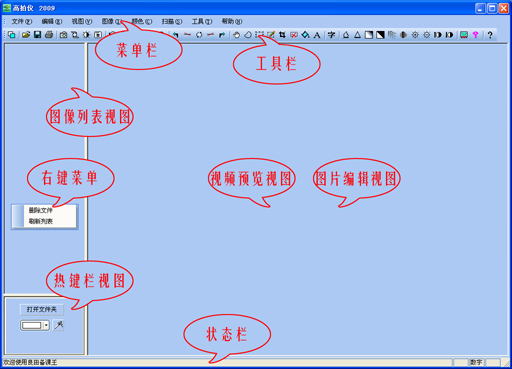The height and width of the screenshot is (369, 512).
Task: Click the 字 character icon
Action: pyautogui.click(x=331, y=35)
